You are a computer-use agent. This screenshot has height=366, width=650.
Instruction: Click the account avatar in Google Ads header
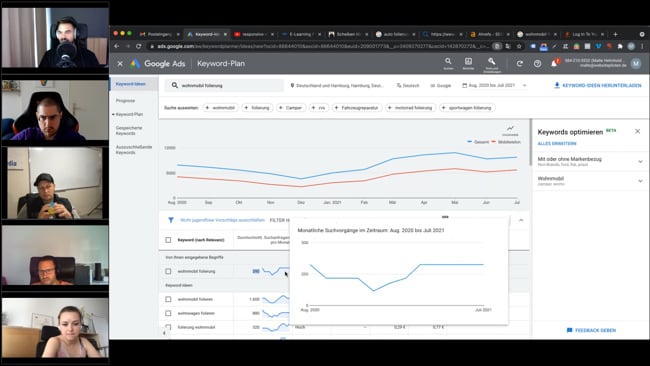tap(636, 63)
